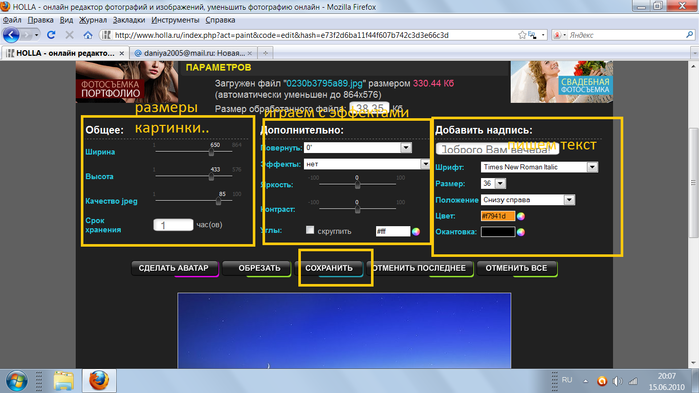Go to Firefox home page icon
699x393 pixels.
pos(88,35)
